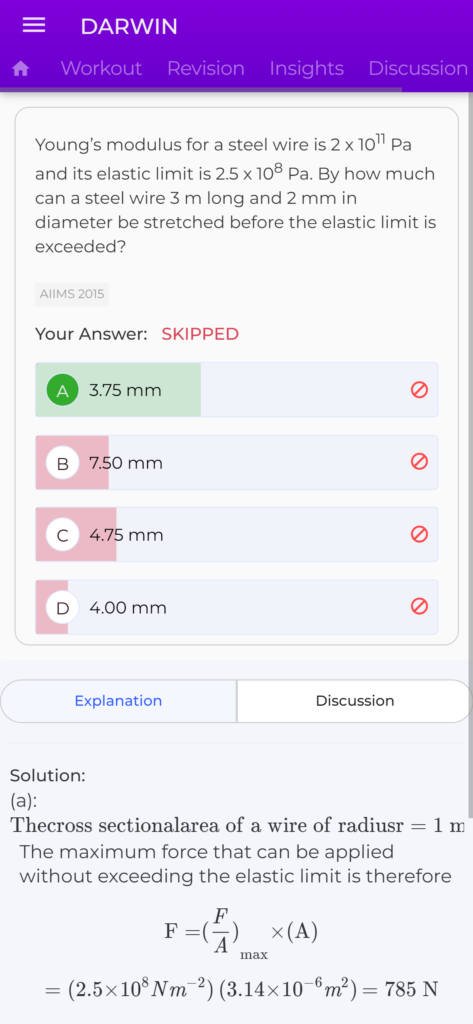The height and width of the screenshot is (1024, 473).
Task: Select option C circle badge
Action: tap(63, 536)
